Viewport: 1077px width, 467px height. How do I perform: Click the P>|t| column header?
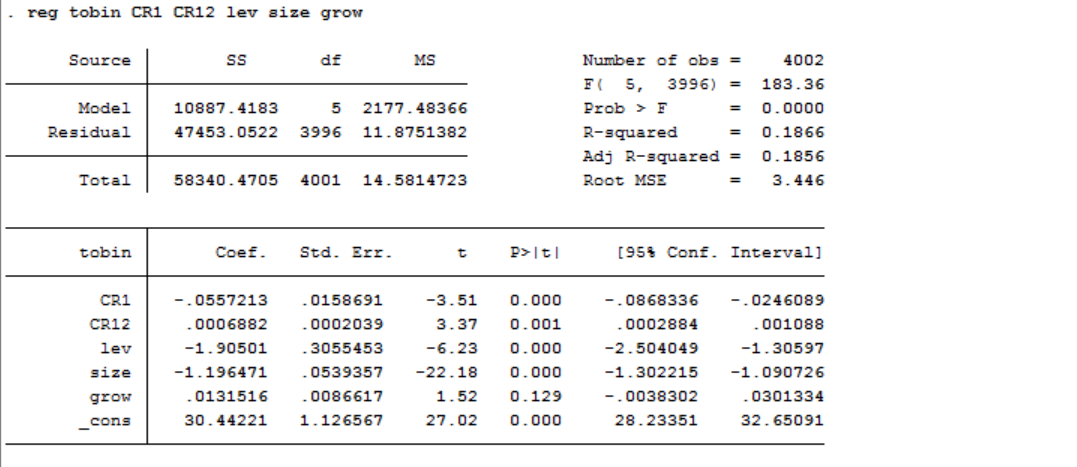click(x=534, y=253)
